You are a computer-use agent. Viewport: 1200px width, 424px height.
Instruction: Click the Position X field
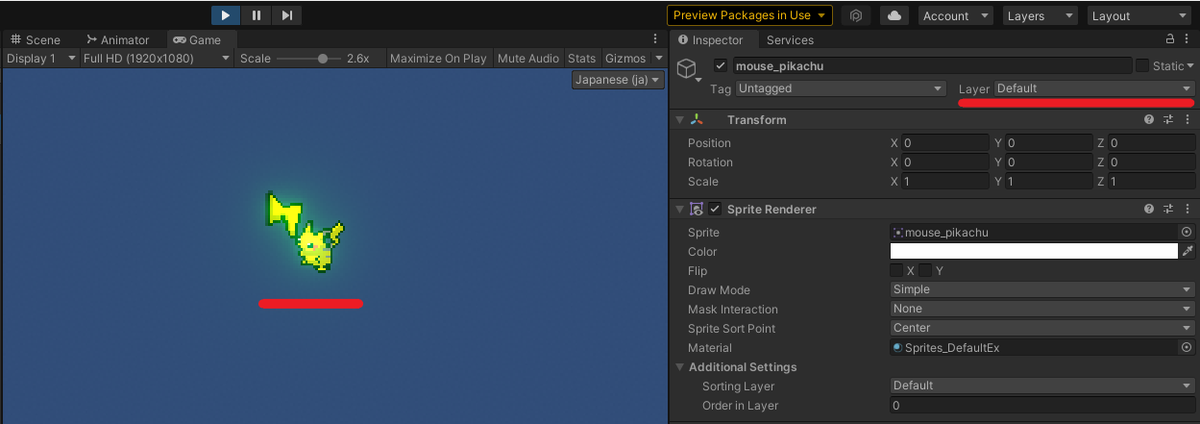click(x=945, y=143)
